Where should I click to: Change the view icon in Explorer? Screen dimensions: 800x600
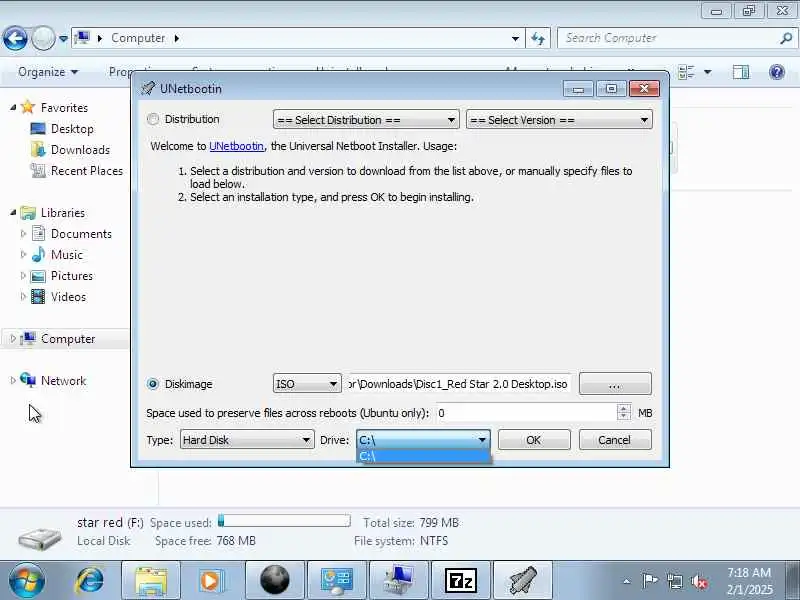tap(687, 72)
